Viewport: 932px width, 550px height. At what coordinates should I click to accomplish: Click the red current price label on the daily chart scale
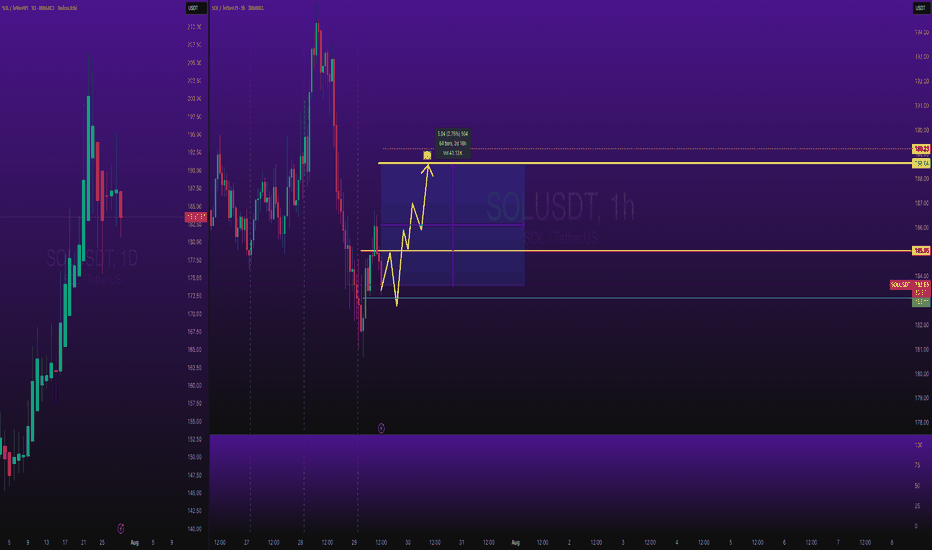196,218
